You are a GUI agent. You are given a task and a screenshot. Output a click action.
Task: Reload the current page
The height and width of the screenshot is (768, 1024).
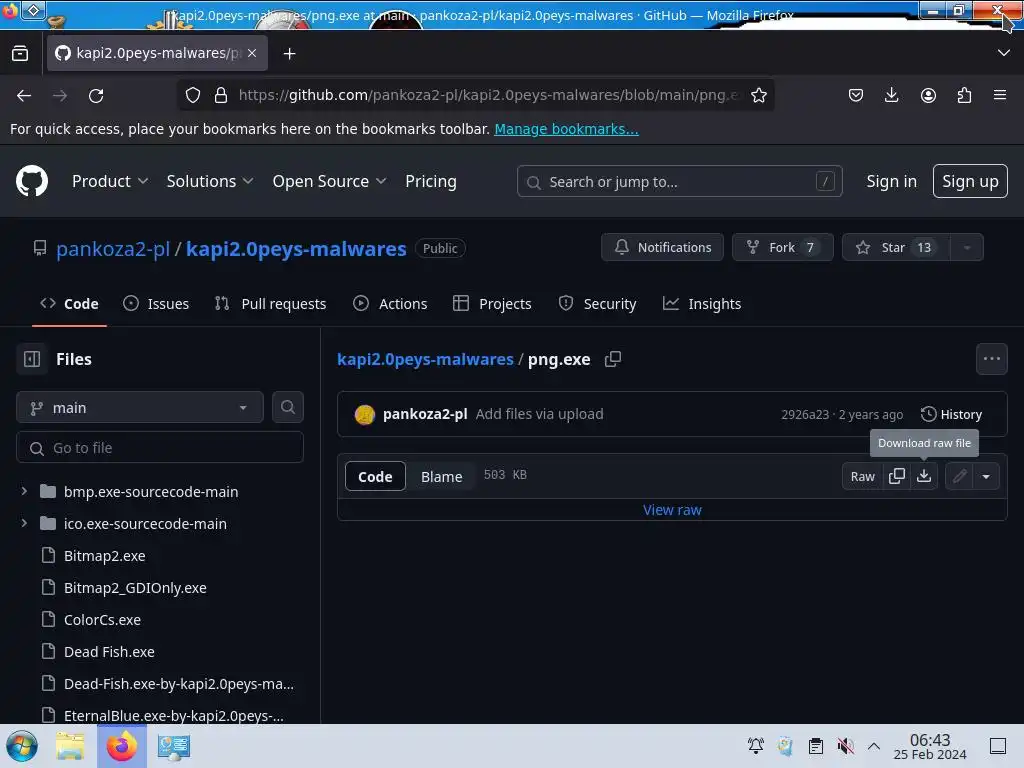(x=96, y=95)
